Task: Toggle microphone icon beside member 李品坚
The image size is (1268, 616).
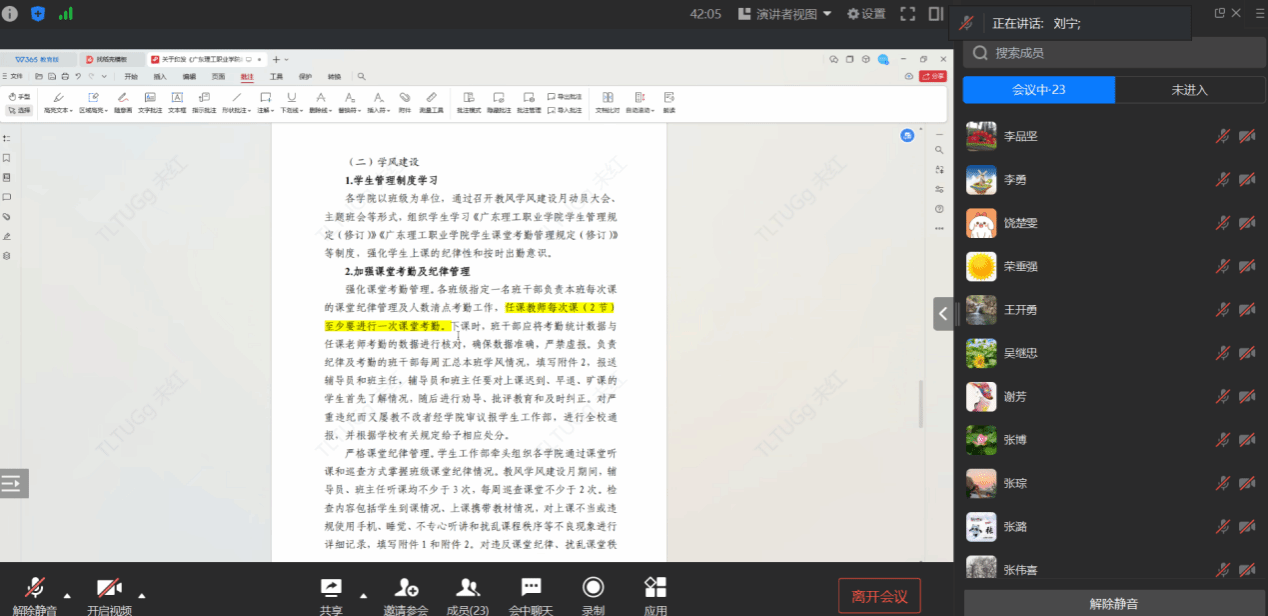Action: [1223, 136]
